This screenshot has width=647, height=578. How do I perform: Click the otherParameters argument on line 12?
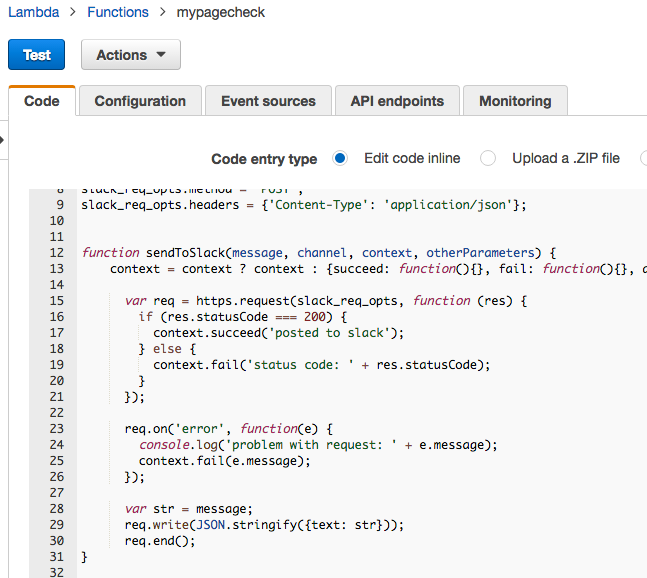tap(480, 252)
